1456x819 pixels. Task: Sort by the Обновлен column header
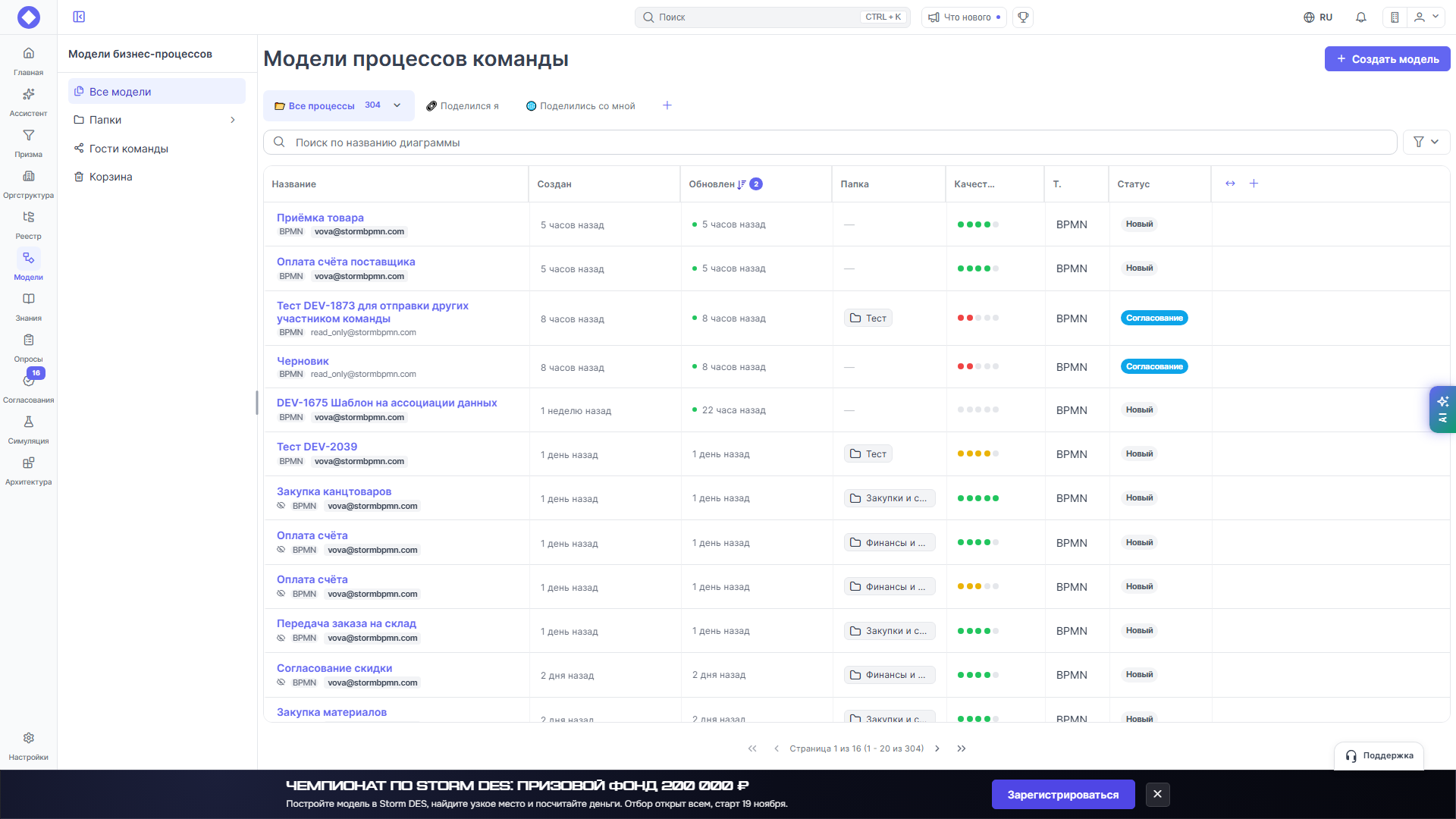coord(711,184)
